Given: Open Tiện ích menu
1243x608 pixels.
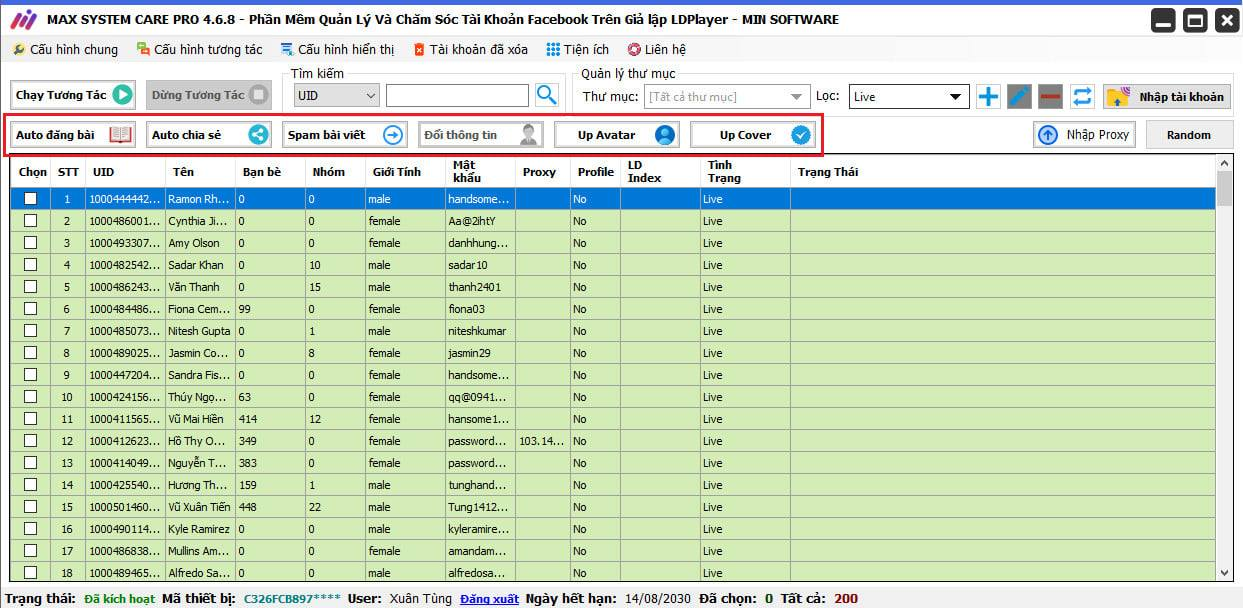Looking at the screenshot, I should (578, 49).
